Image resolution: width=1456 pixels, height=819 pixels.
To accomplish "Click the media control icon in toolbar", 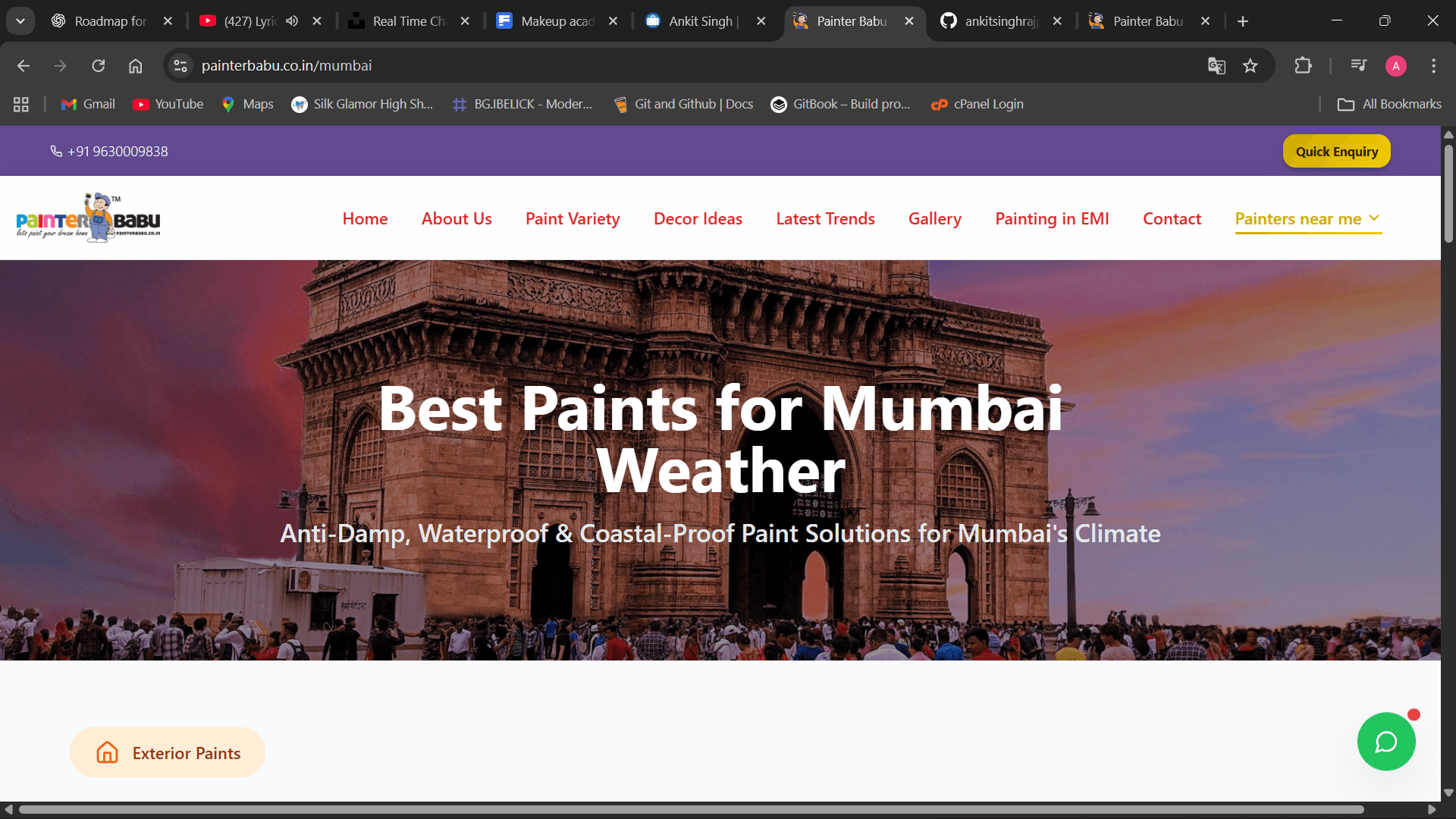I will coord(1358,66).
